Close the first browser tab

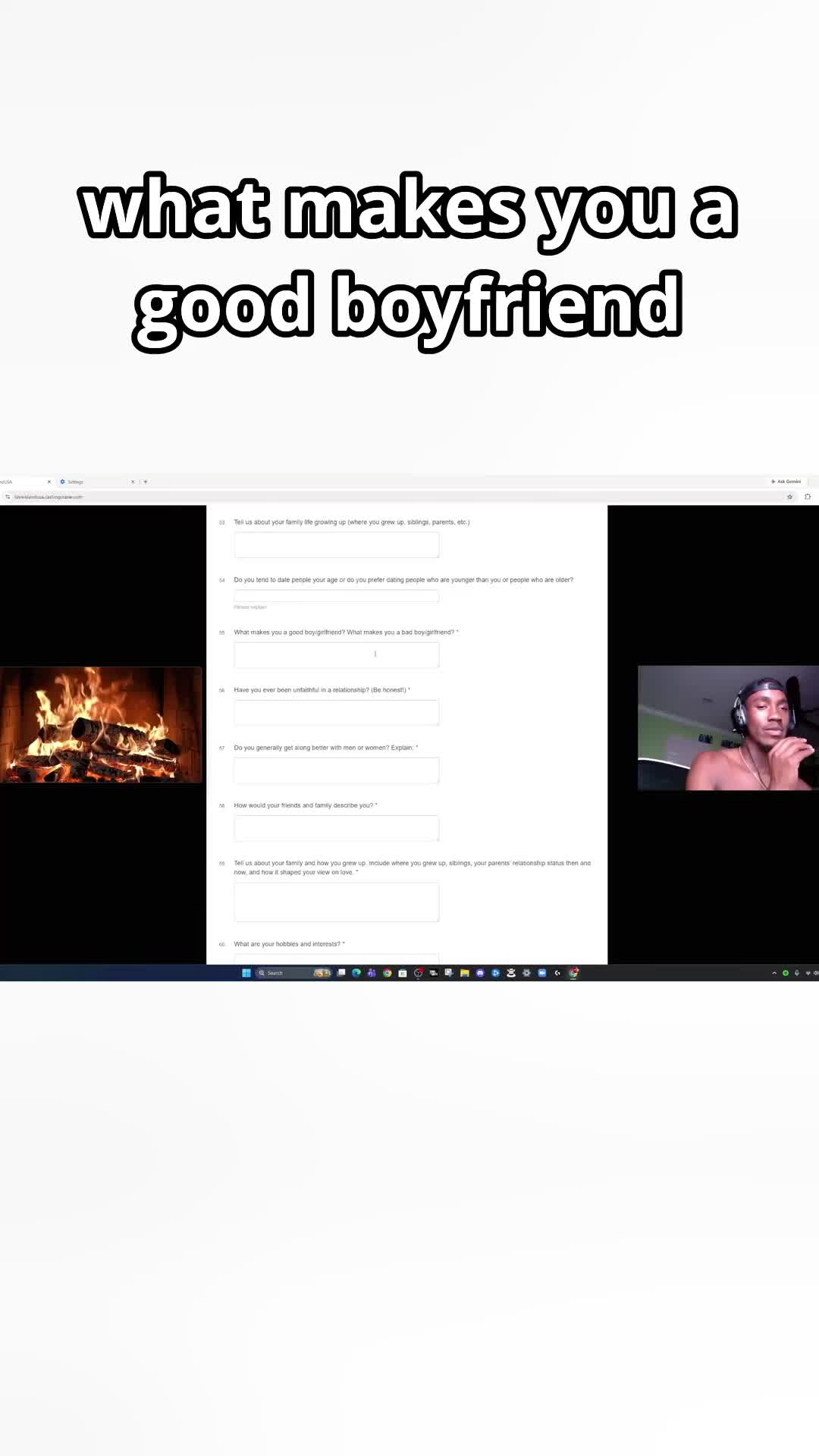click(49, 482)
